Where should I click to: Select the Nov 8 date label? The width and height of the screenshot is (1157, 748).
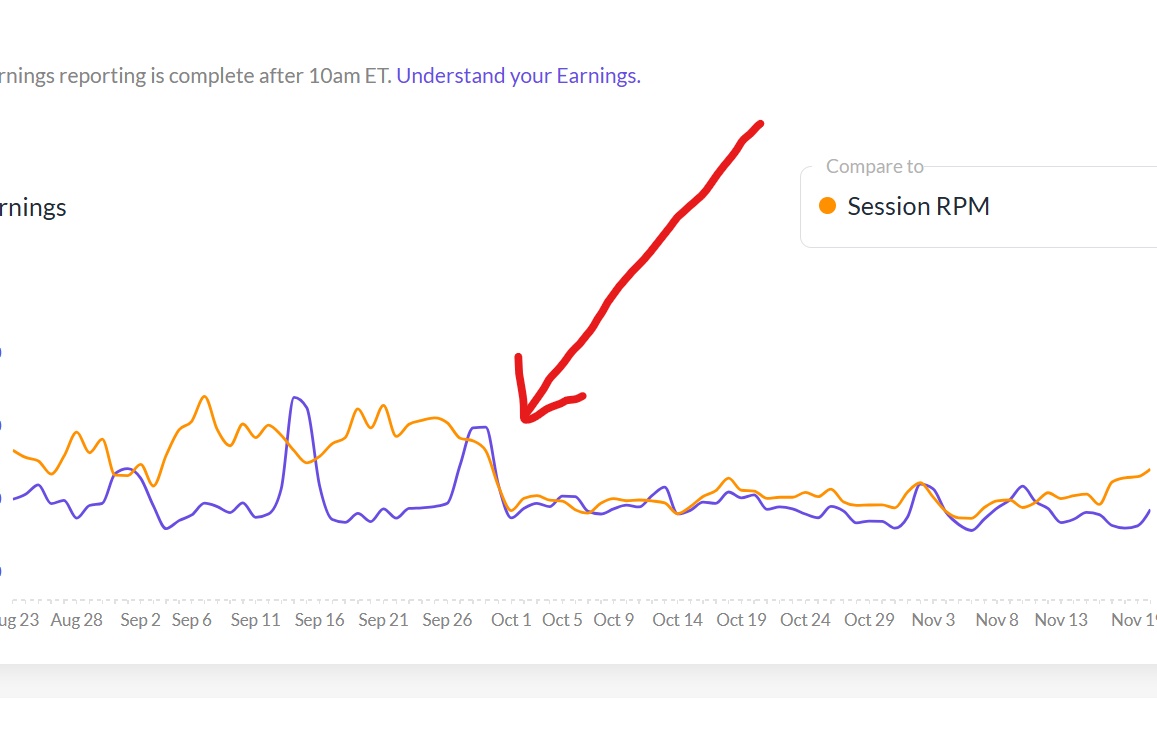997,620
